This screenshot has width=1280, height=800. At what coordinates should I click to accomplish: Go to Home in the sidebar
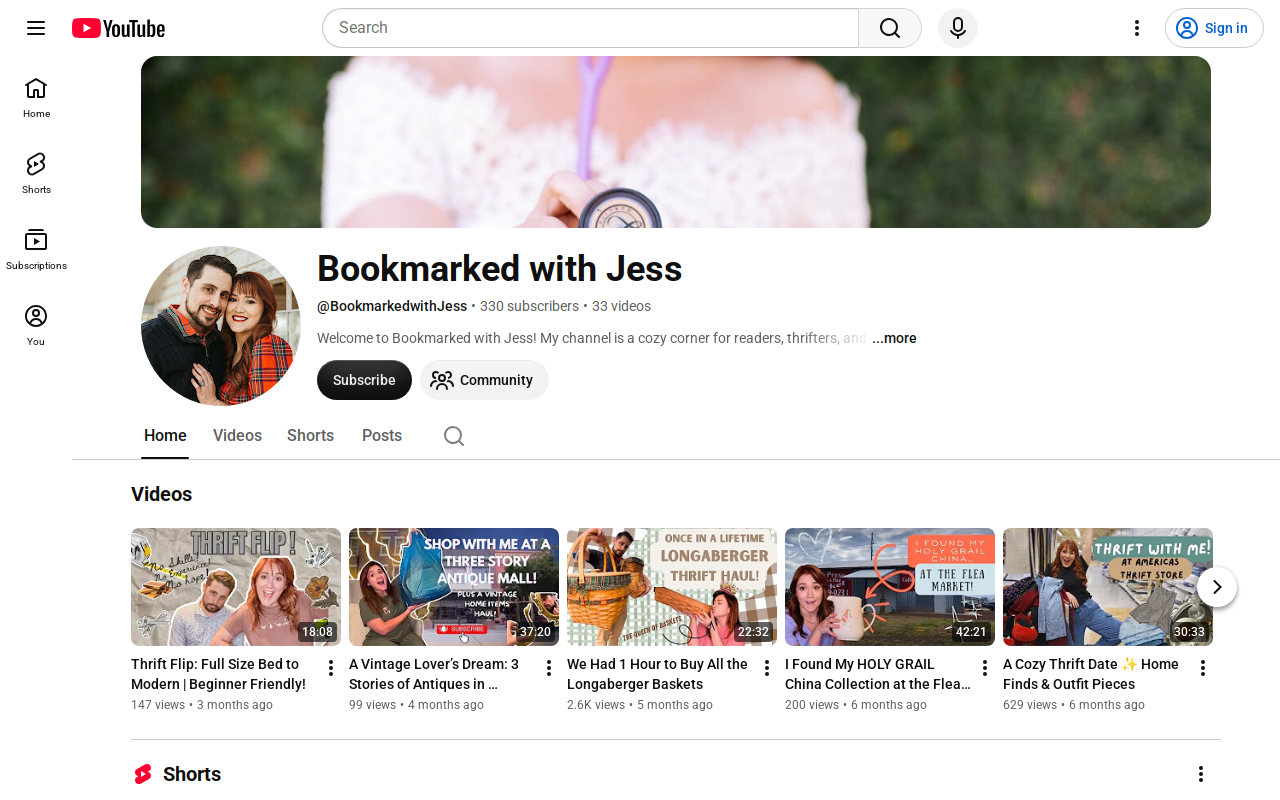(36, 98)
